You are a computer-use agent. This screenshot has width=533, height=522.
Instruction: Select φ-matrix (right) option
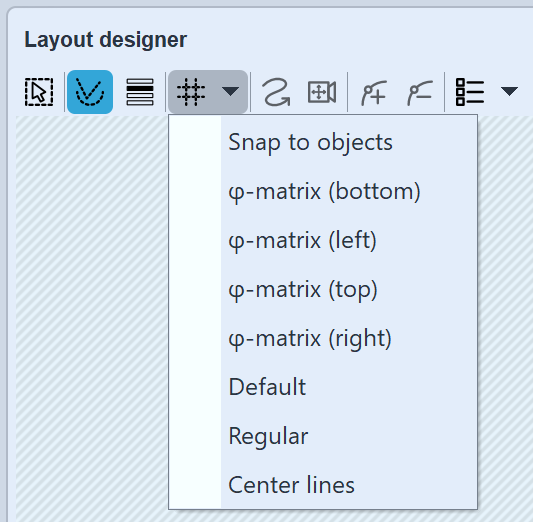click(x=323, y=338)
